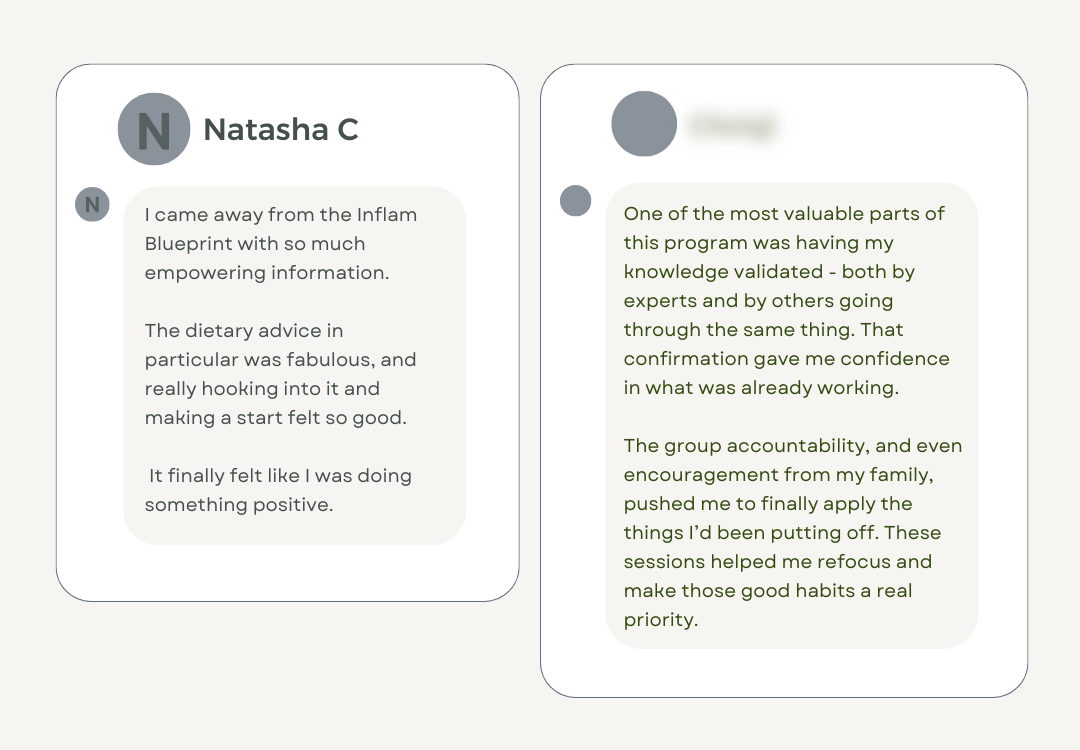The height and width of the screenshot is (750, 1080).
Task: Click the 'confirmation gave me confidence' line
Action: (786, 358)
